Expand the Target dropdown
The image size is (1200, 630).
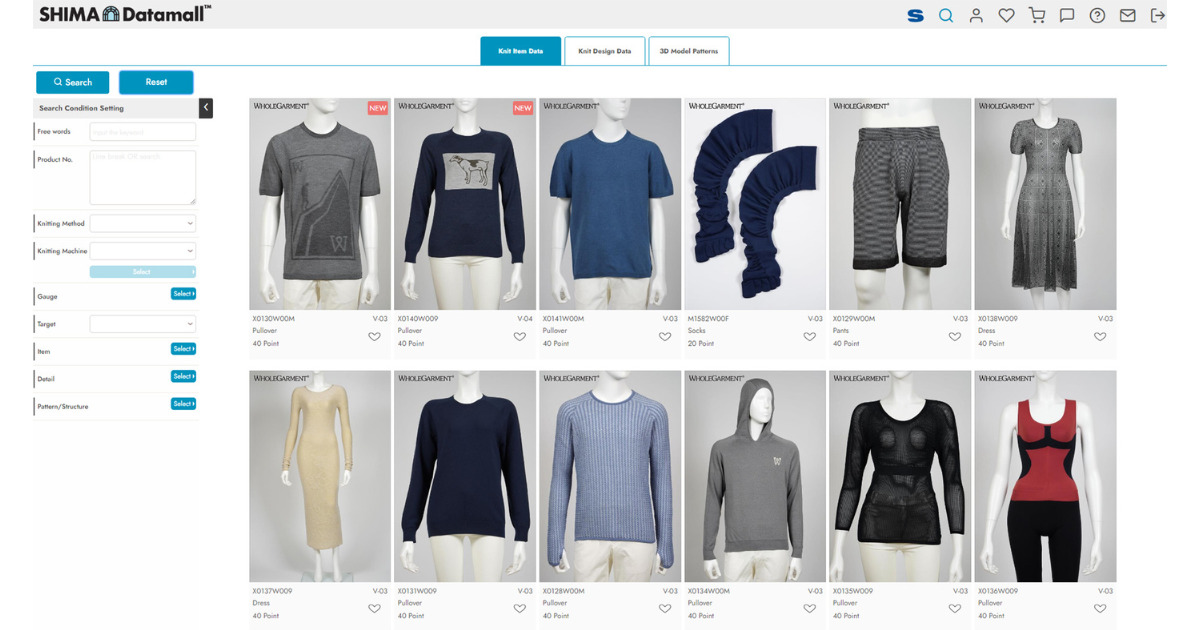pos(143,324)
